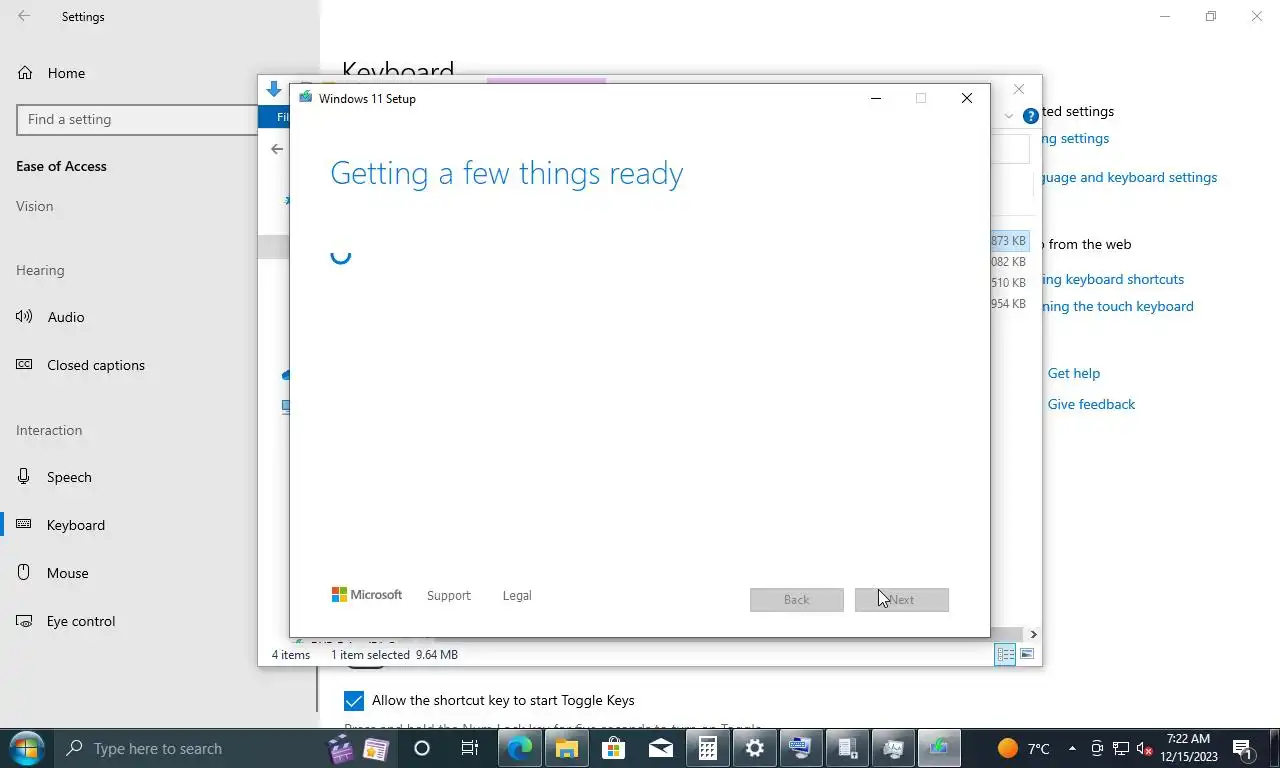Switch File Explorer to details view icon

coord(1005,654)
